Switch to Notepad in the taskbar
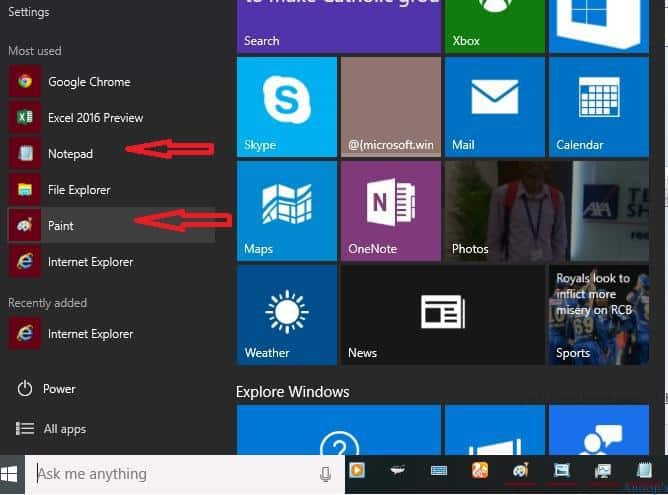668x495 pixels. click(x=644, y=470)
